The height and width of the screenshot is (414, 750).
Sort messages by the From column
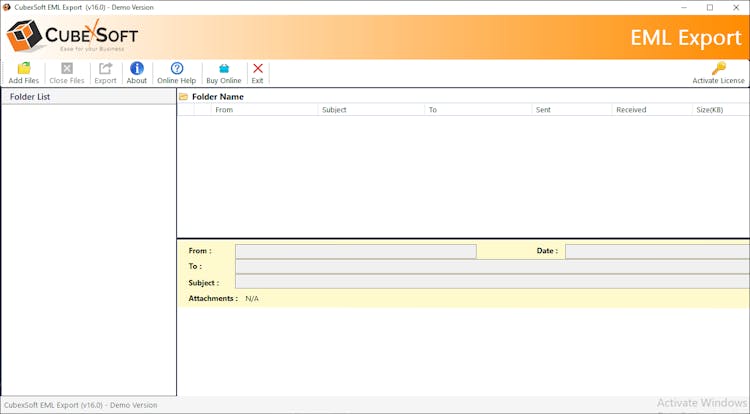(264, 109)
